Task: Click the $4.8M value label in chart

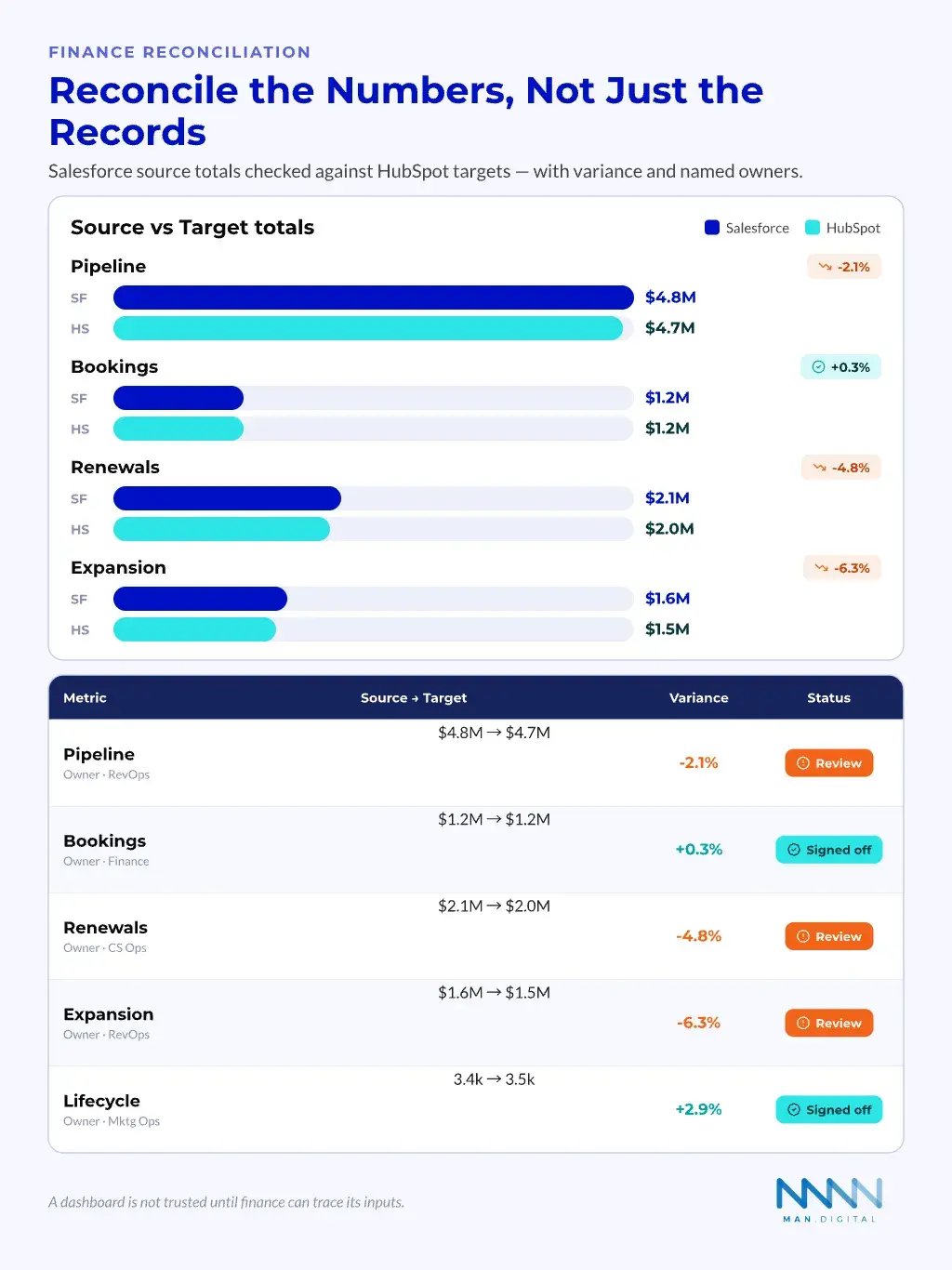Action: (670, 298)
